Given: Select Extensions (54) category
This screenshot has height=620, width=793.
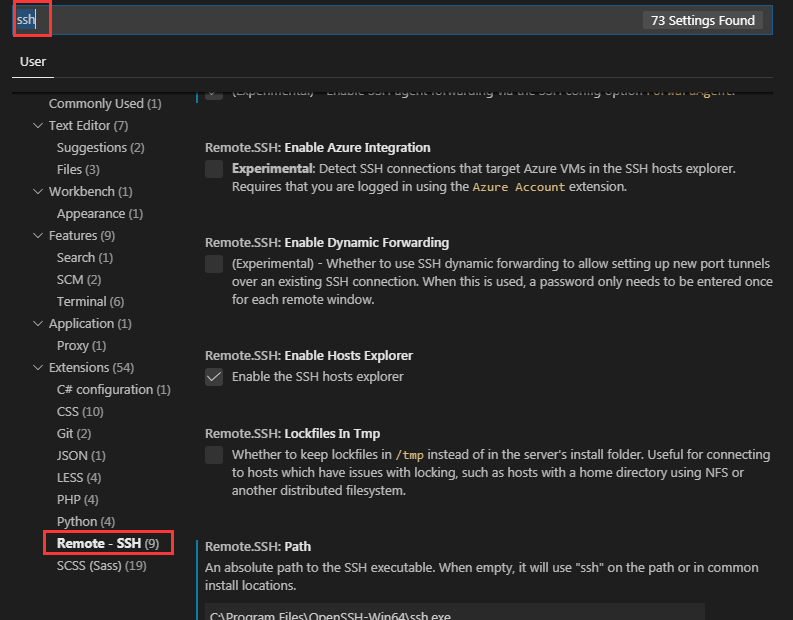Looking at the screenshot, I should tap(92, 368).
